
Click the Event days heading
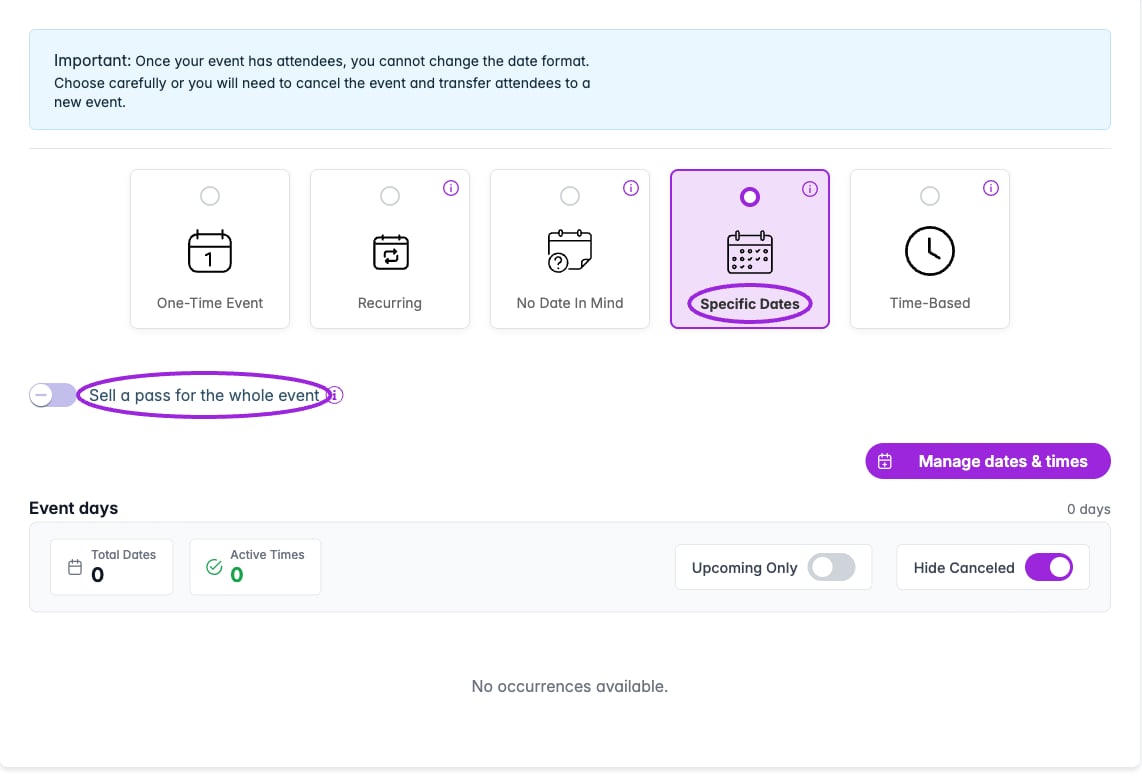click(x=74, y=508)
